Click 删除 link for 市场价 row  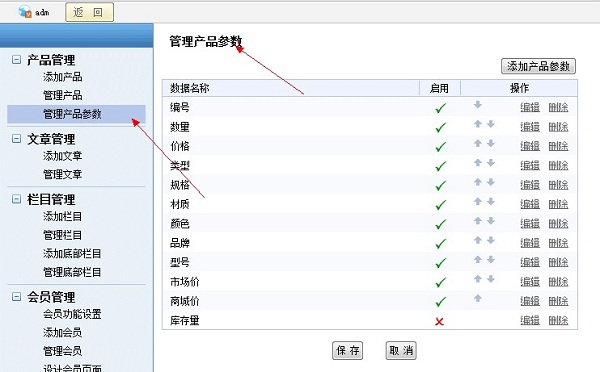click(558, 282)
